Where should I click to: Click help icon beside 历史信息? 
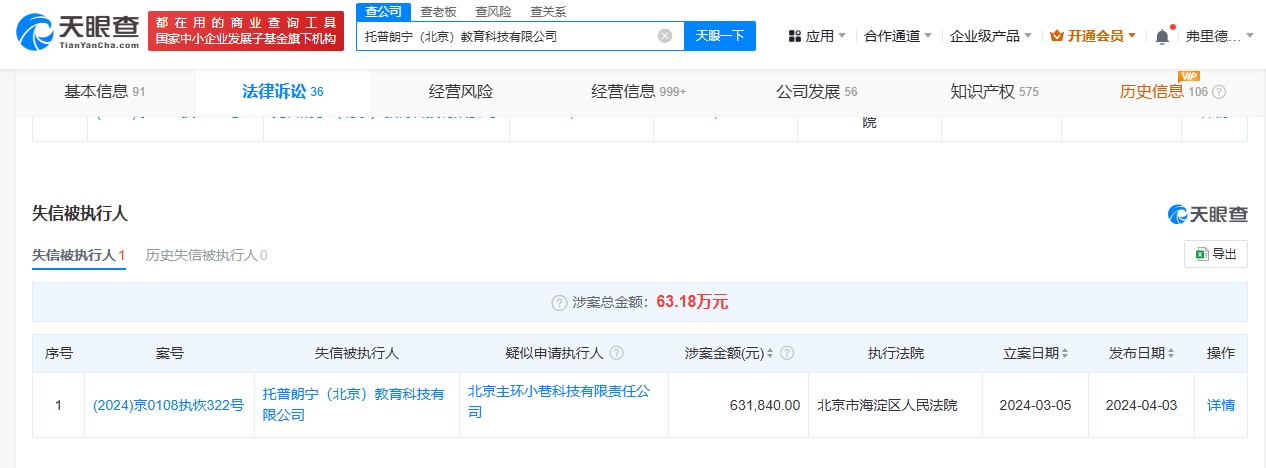[x=1219, y=92]
